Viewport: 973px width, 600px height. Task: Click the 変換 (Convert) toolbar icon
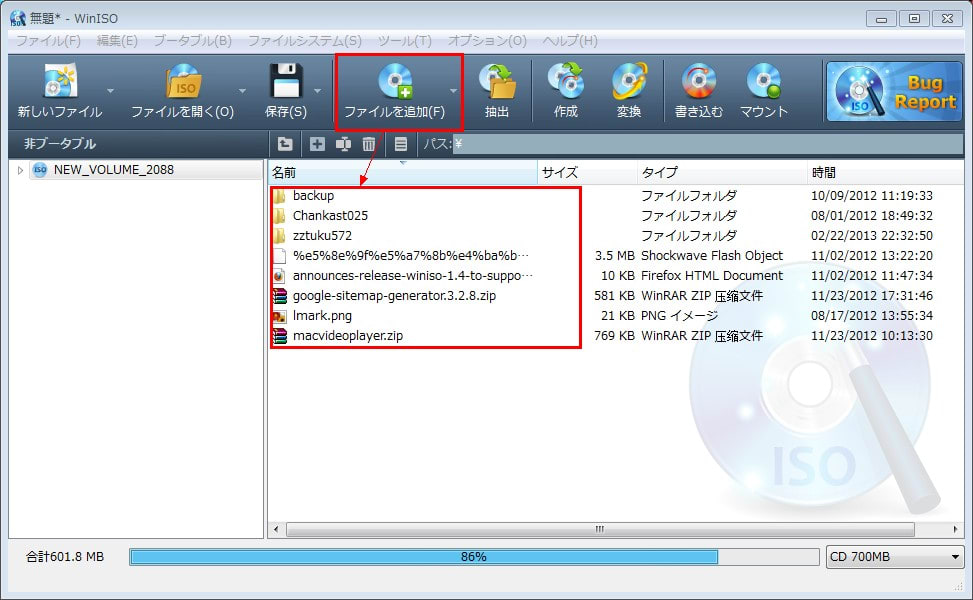[629, 81]
